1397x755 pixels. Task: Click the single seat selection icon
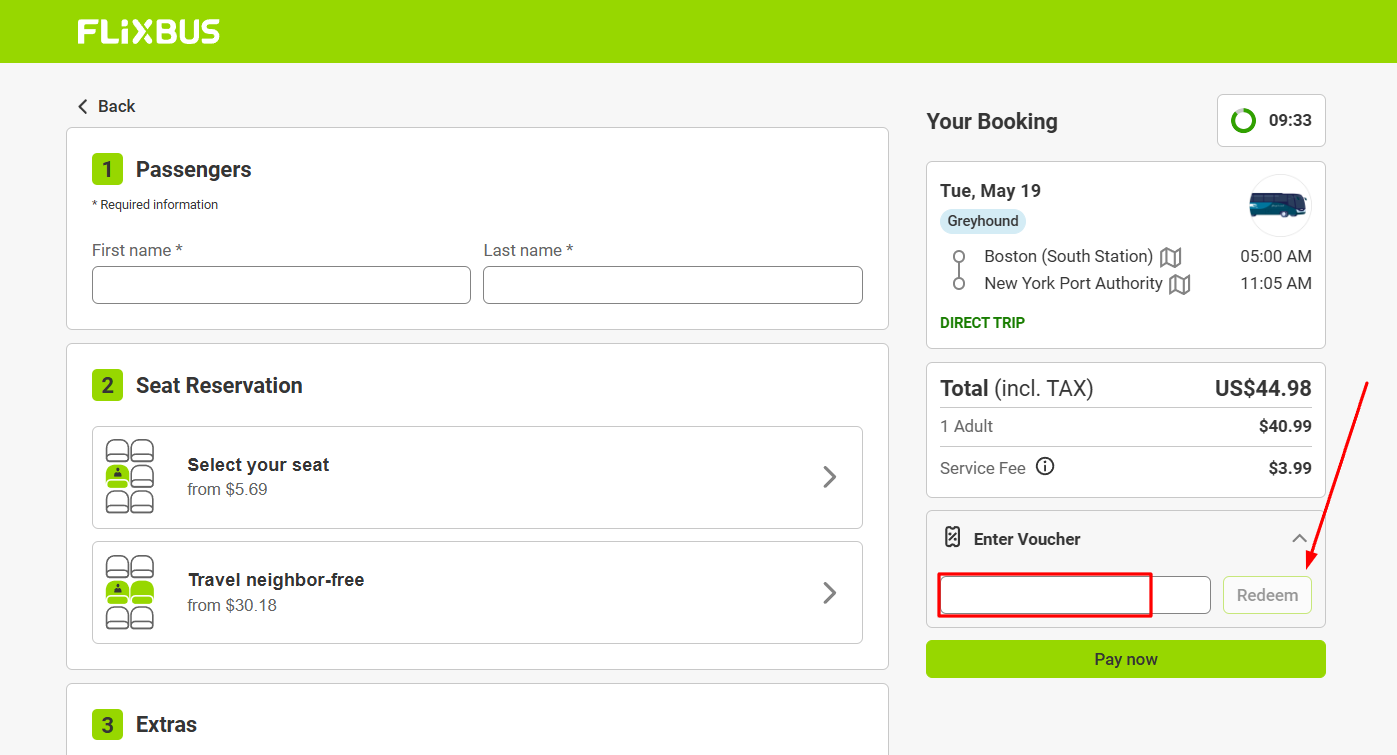[x=130, y=476]
